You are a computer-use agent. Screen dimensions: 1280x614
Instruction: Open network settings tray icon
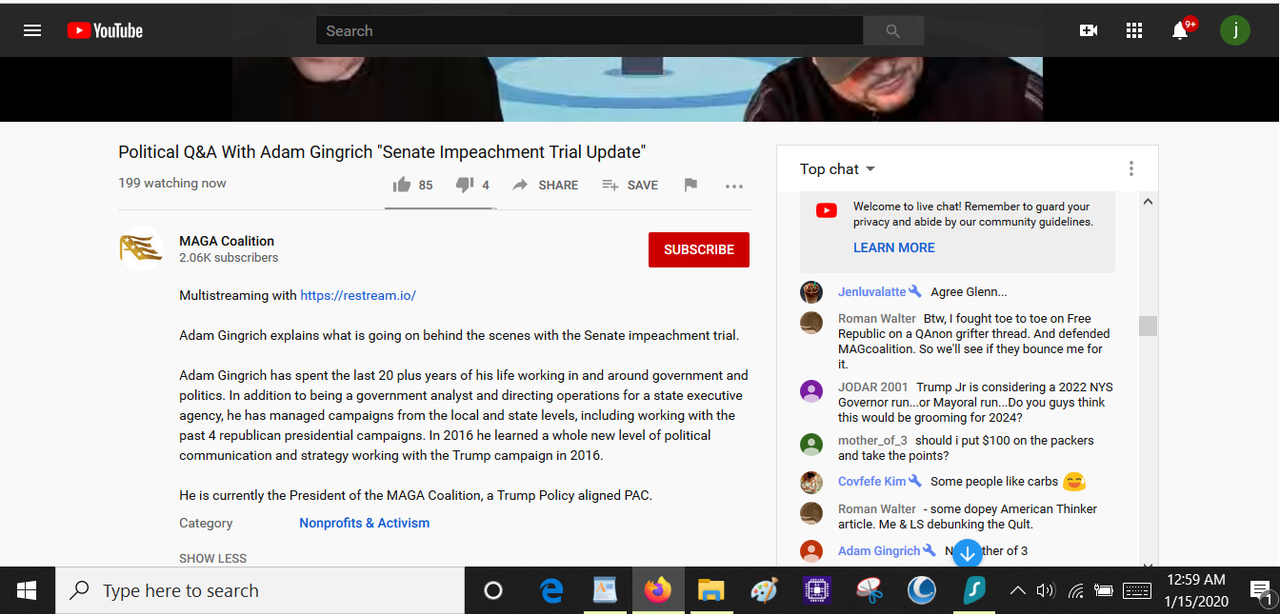point(1076,590)
